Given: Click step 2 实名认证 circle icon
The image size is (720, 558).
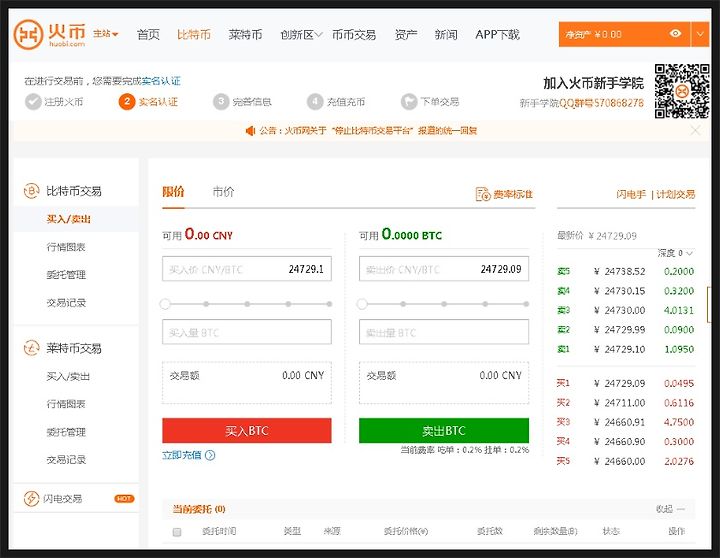Looking at the screenshot, I should pos(127,101).
